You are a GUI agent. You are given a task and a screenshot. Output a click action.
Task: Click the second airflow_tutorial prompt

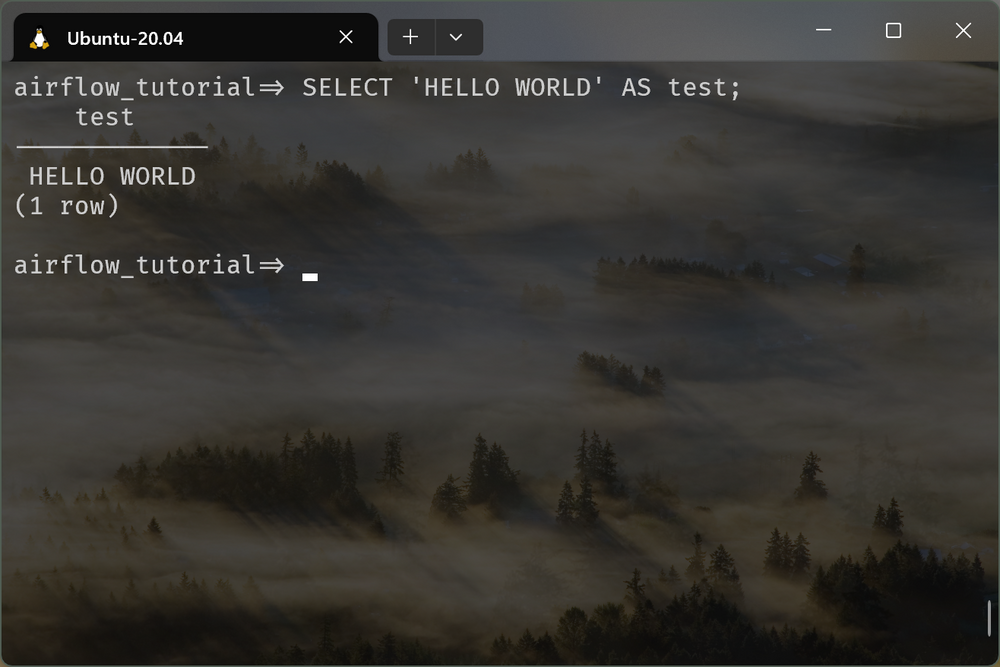(x=133, y=265)
